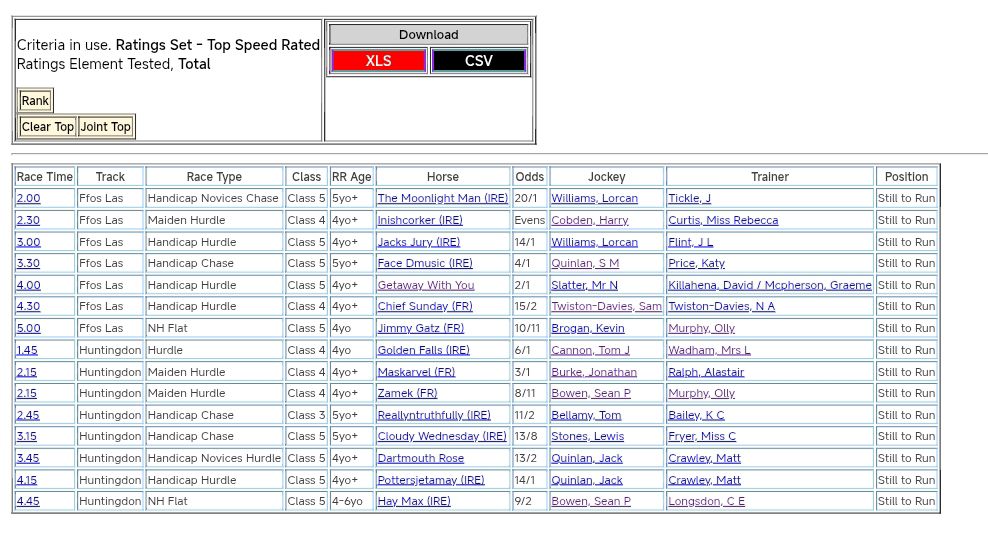988x539 pixels.
Task: Open horse The Moonlight Man (IRE)
Action: click(x=442, y=199)
